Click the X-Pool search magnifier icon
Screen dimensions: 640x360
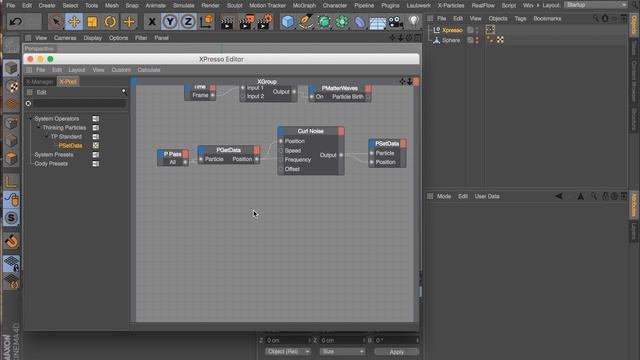124,92
